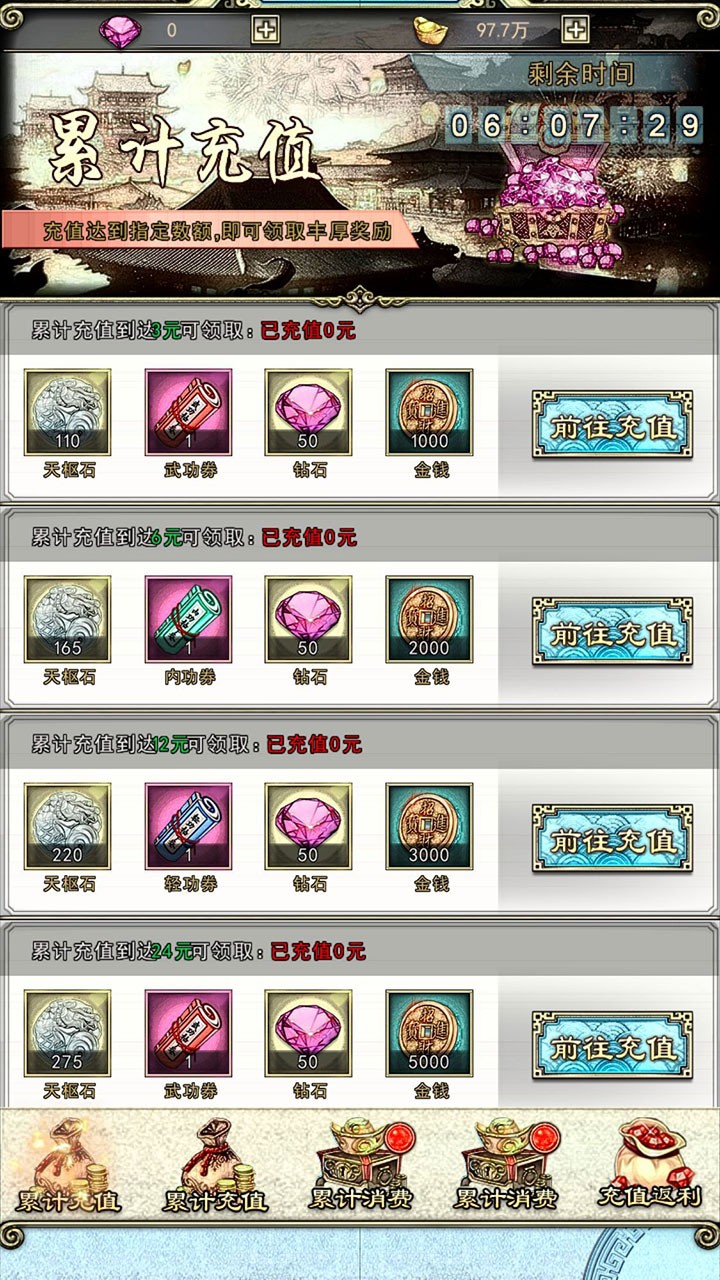Select the green 内功券 scroll icon
The width and height of the screenshot is (720, 1280).
(188, 620)
